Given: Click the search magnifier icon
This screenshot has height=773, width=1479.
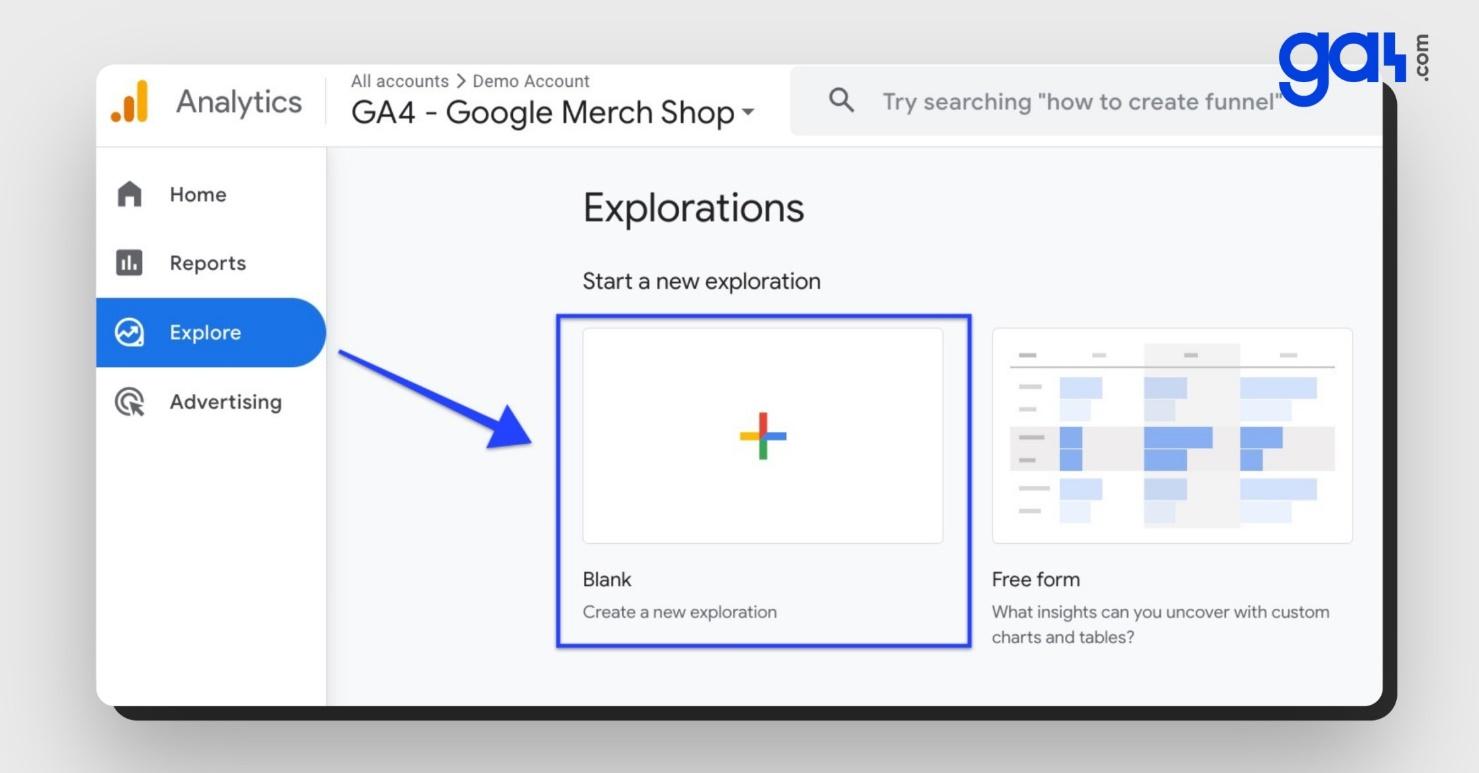Looking at the screenshot, I should coord(842,101).
